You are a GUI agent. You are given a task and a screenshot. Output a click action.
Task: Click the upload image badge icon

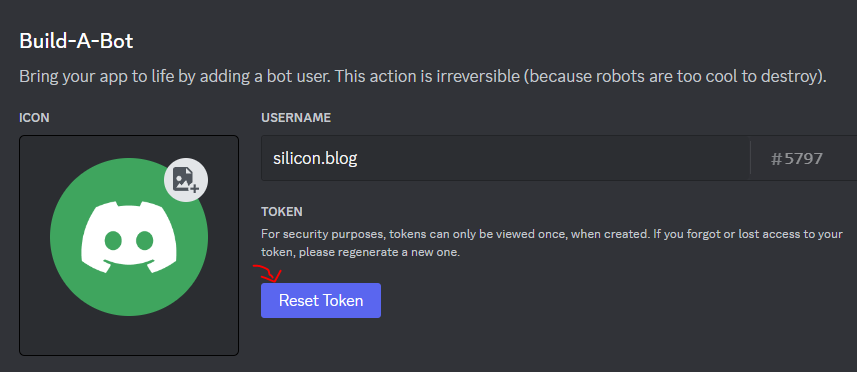pos(186,180)
